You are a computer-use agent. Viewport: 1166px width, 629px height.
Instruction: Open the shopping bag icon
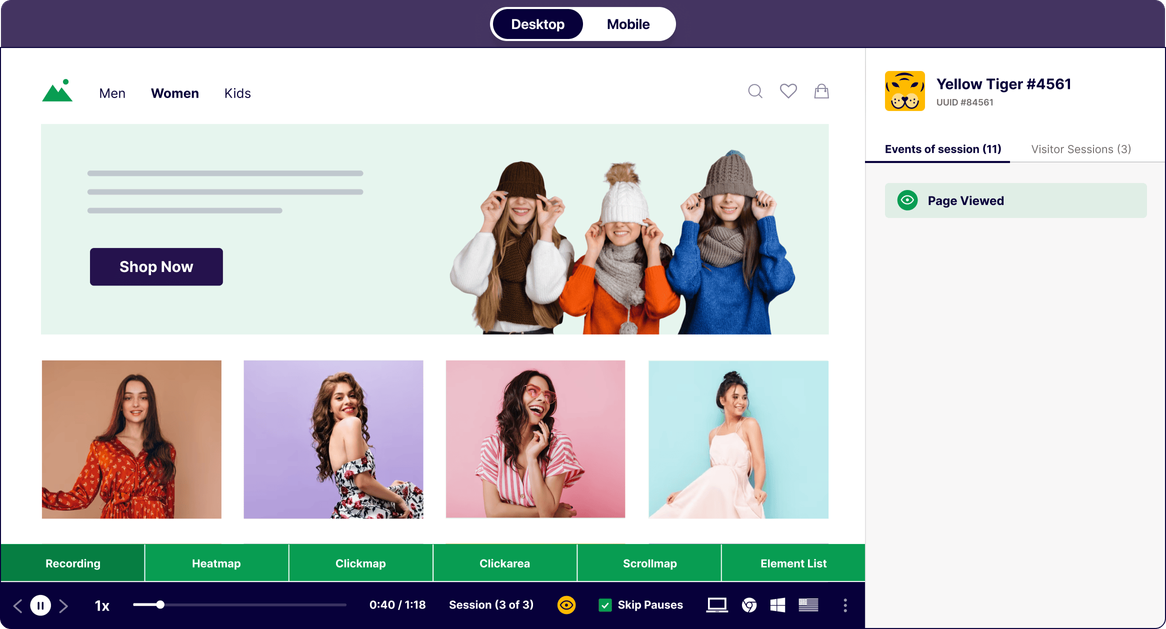[x=821, y=92]
